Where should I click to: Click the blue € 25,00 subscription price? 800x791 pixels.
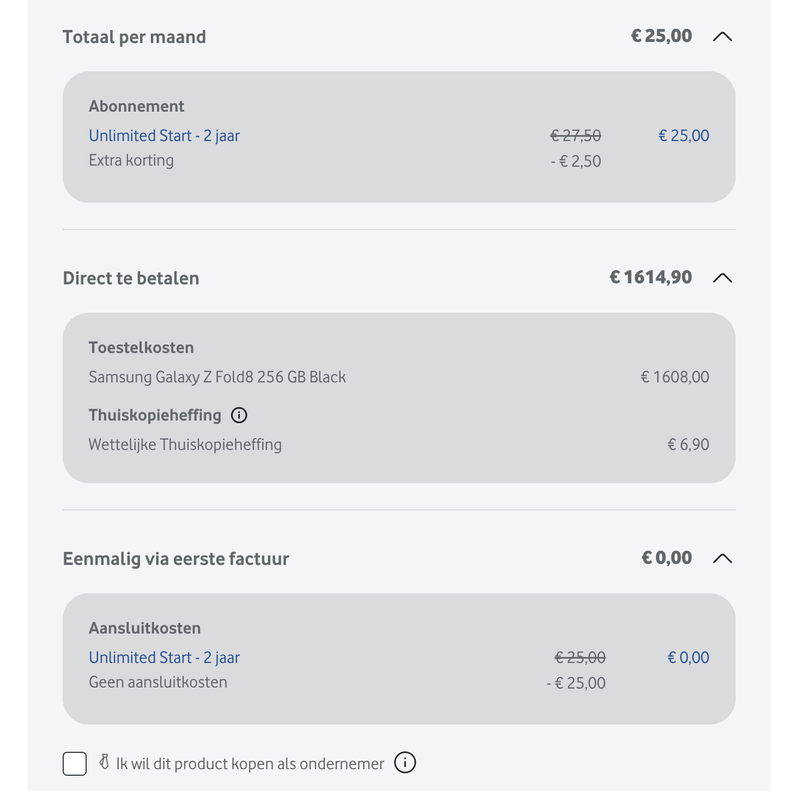684,136
